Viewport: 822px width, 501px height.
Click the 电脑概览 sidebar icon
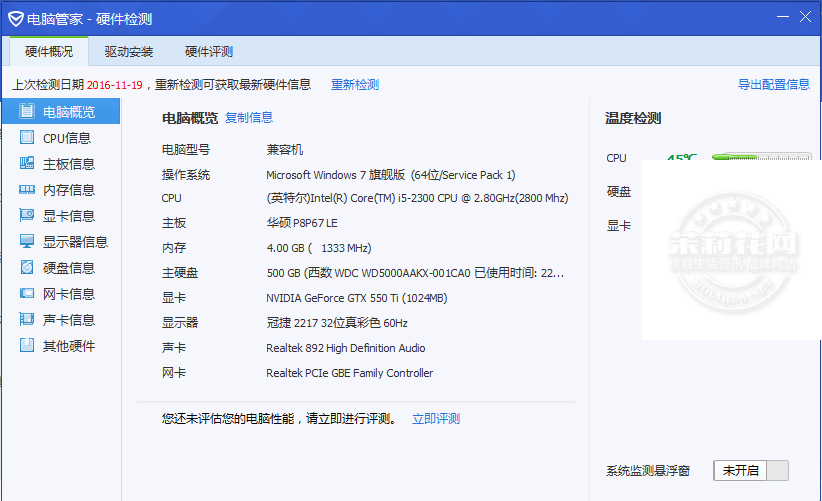point(27,111)
